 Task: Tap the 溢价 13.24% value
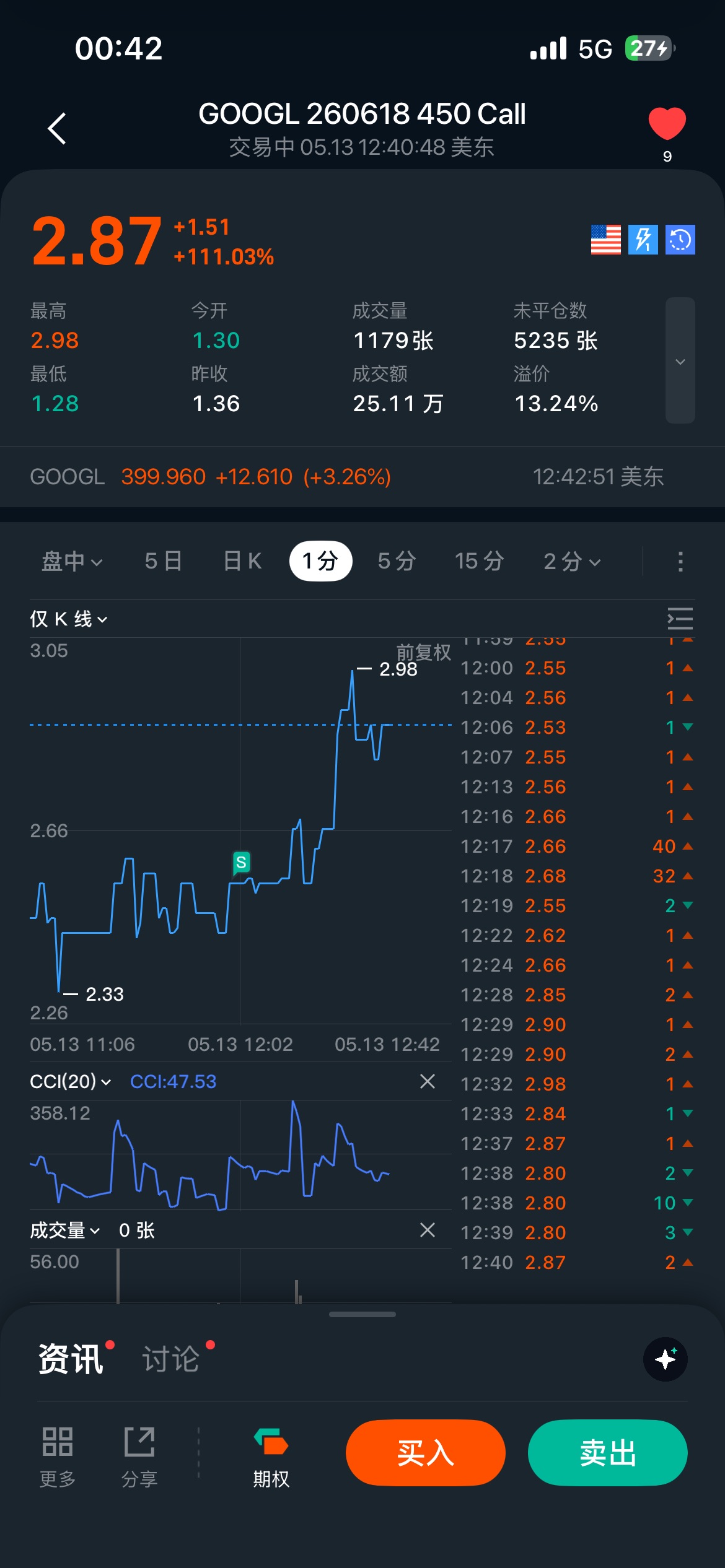[x=556, y=404]
